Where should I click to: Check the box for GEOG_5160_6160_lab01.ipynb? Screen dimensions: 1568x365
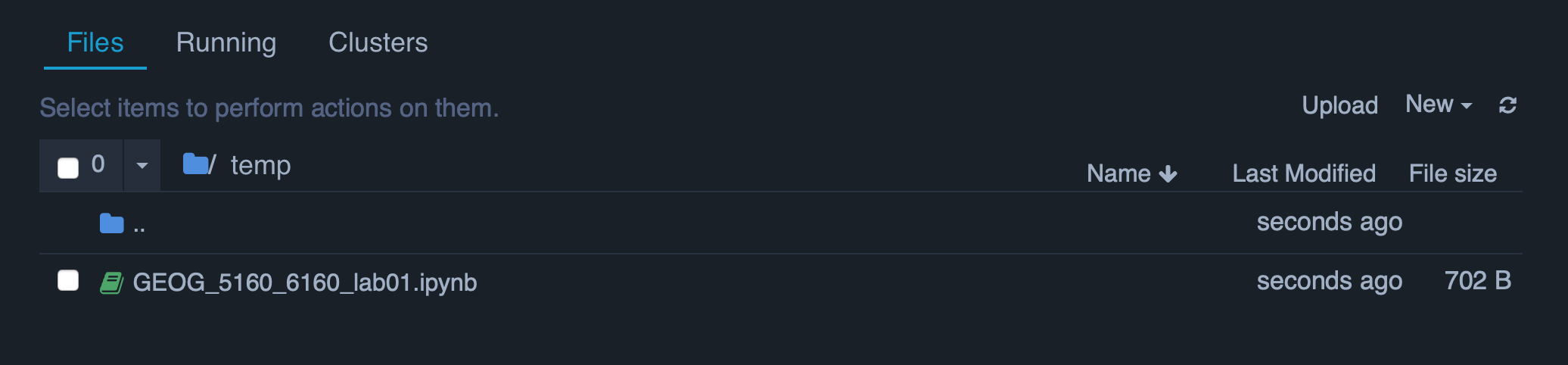pos(68,281)
